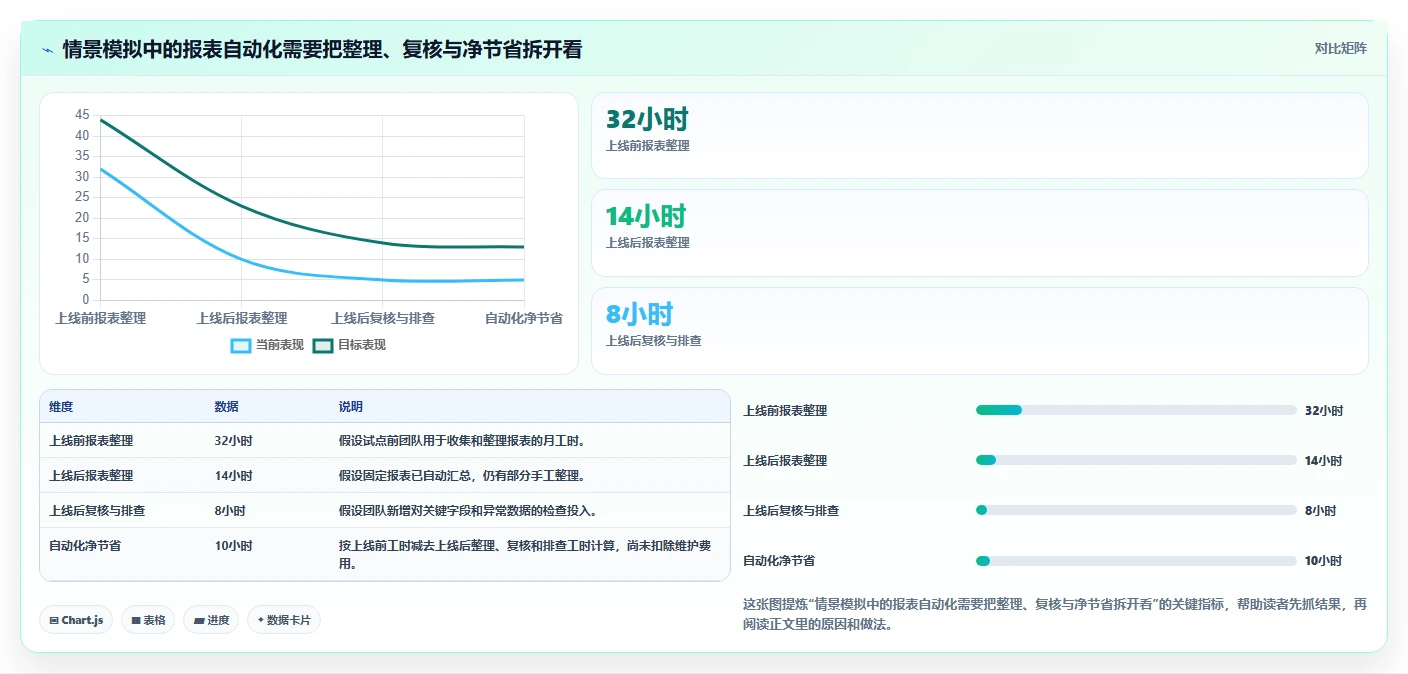Click the y-axis value 45 on chart
The width and height of the screenshot is (1408, 674).
tap(82, 115)
